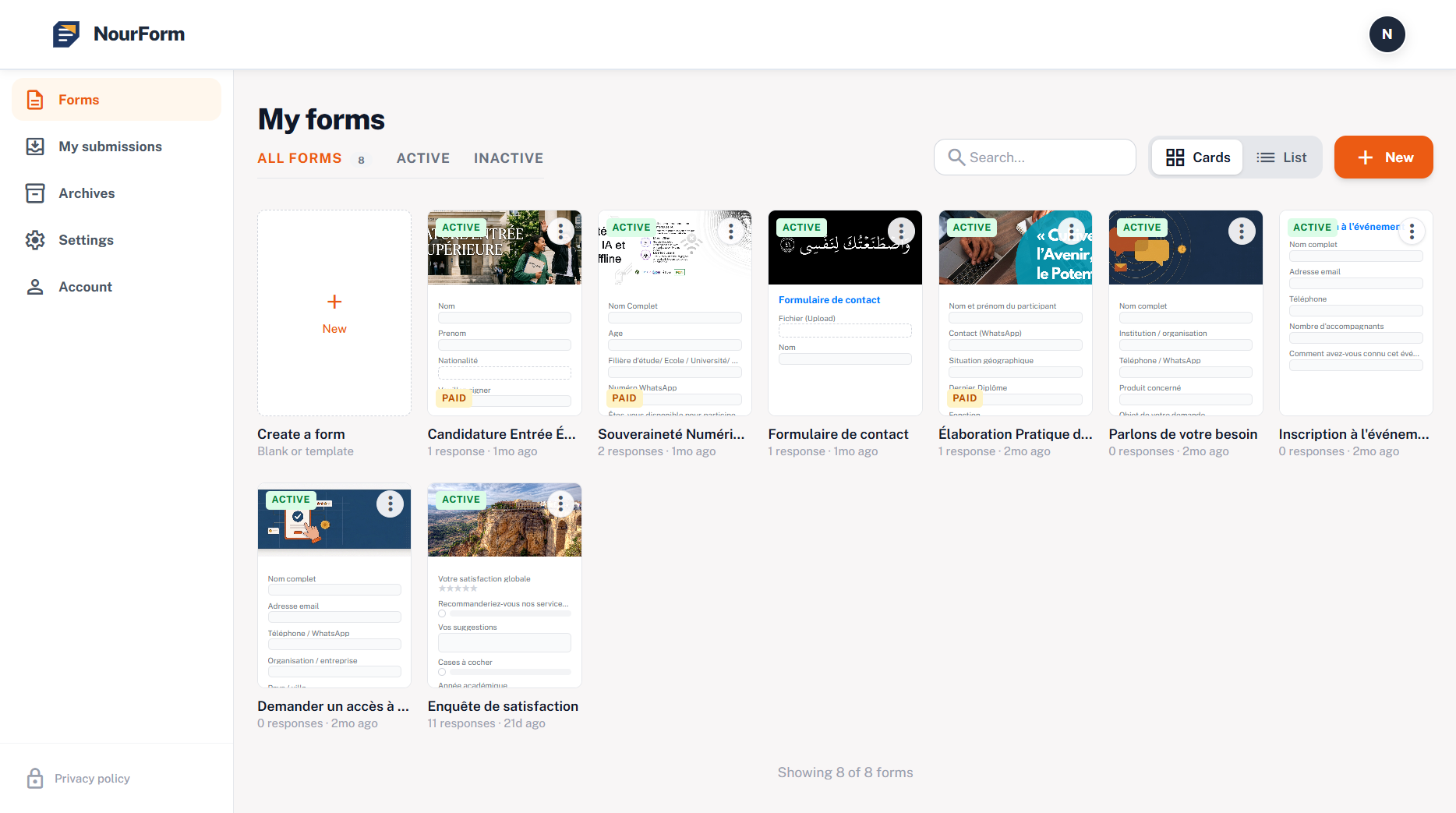1456x813 pixels.
Task: Click the My forms heading
Action: [321, 119]
